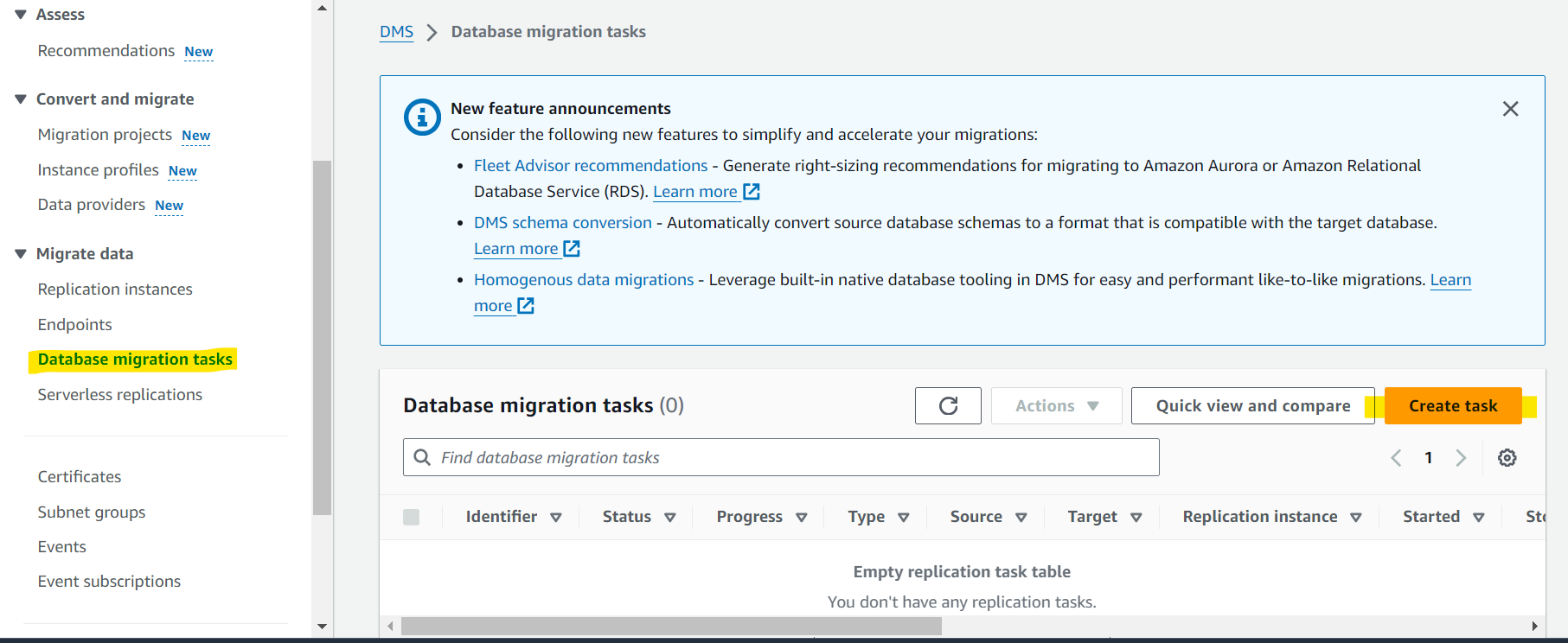Image resolution: width=1568 pixels, height=643 pixels.
Task: Sort by Started column arrow
Action: [x=1479, y=518]
